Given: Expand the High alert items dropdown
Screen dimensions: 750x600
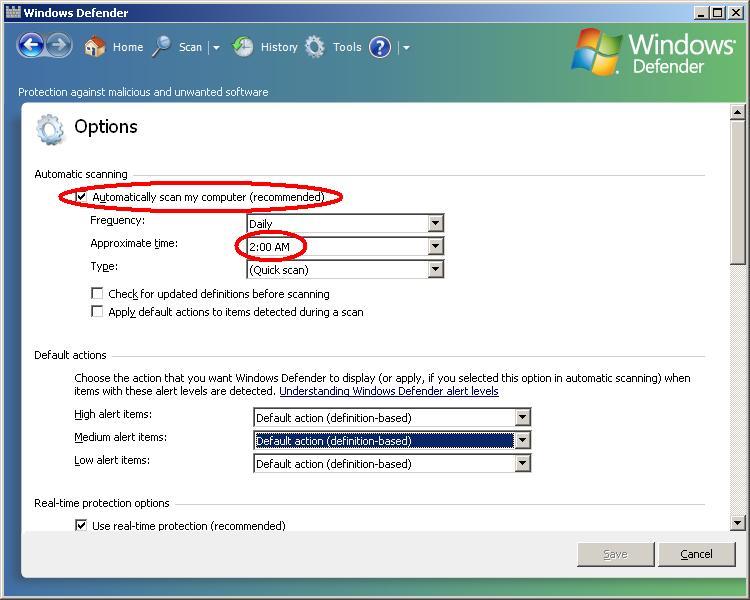Looking at the screenshot, I should [521, 417].
